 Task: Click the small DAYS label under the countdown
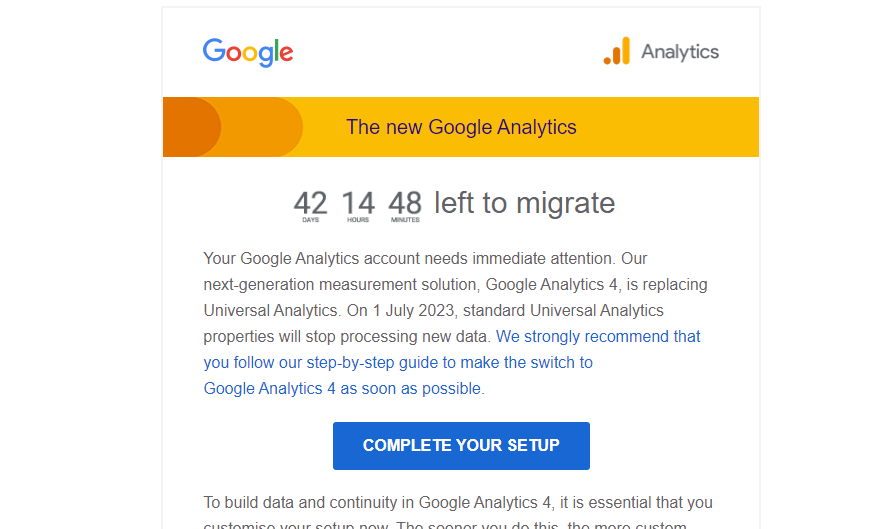point(310,220)
